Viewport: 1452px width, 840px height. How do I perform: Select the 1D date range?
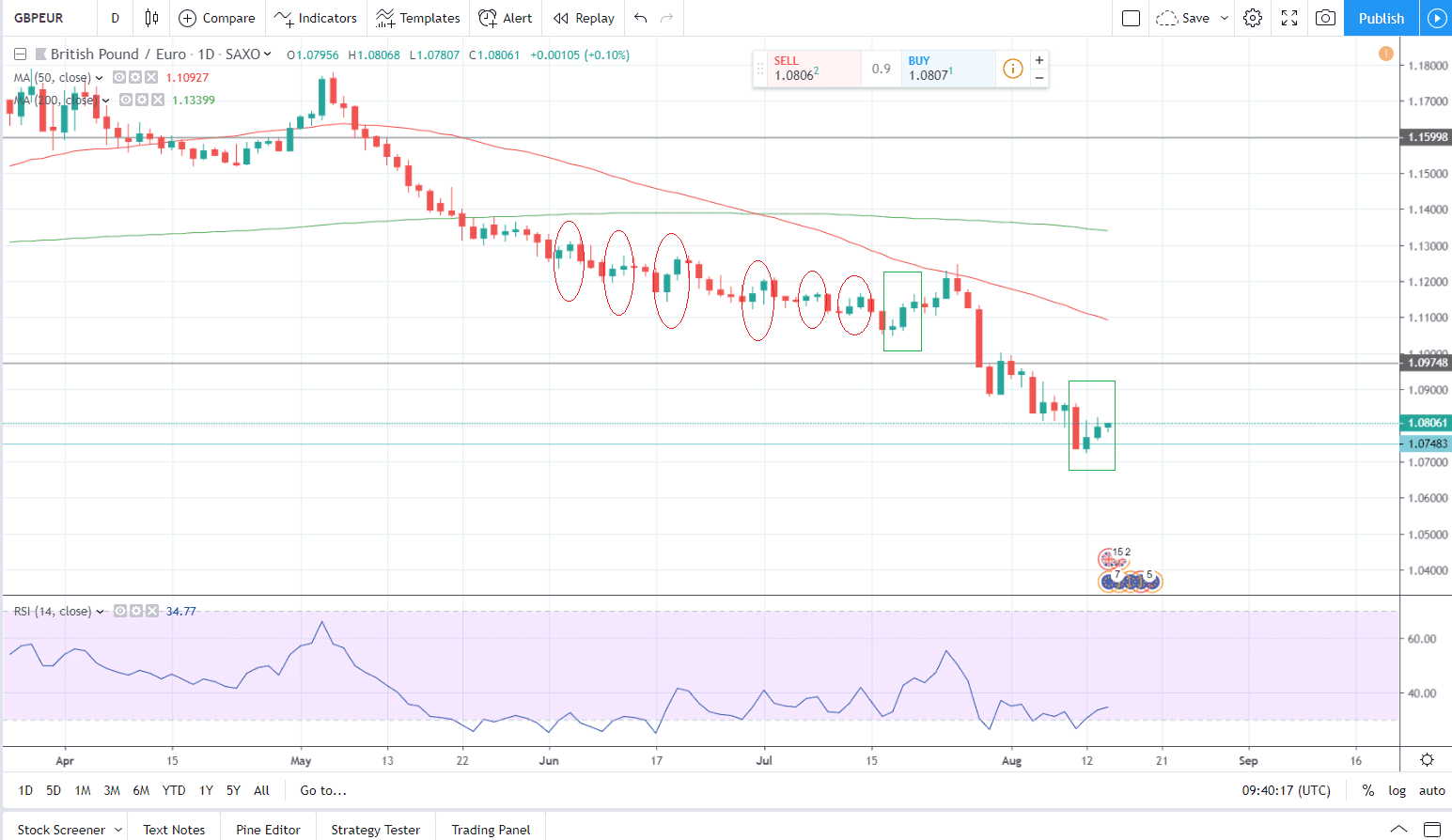tap(25, 790)
